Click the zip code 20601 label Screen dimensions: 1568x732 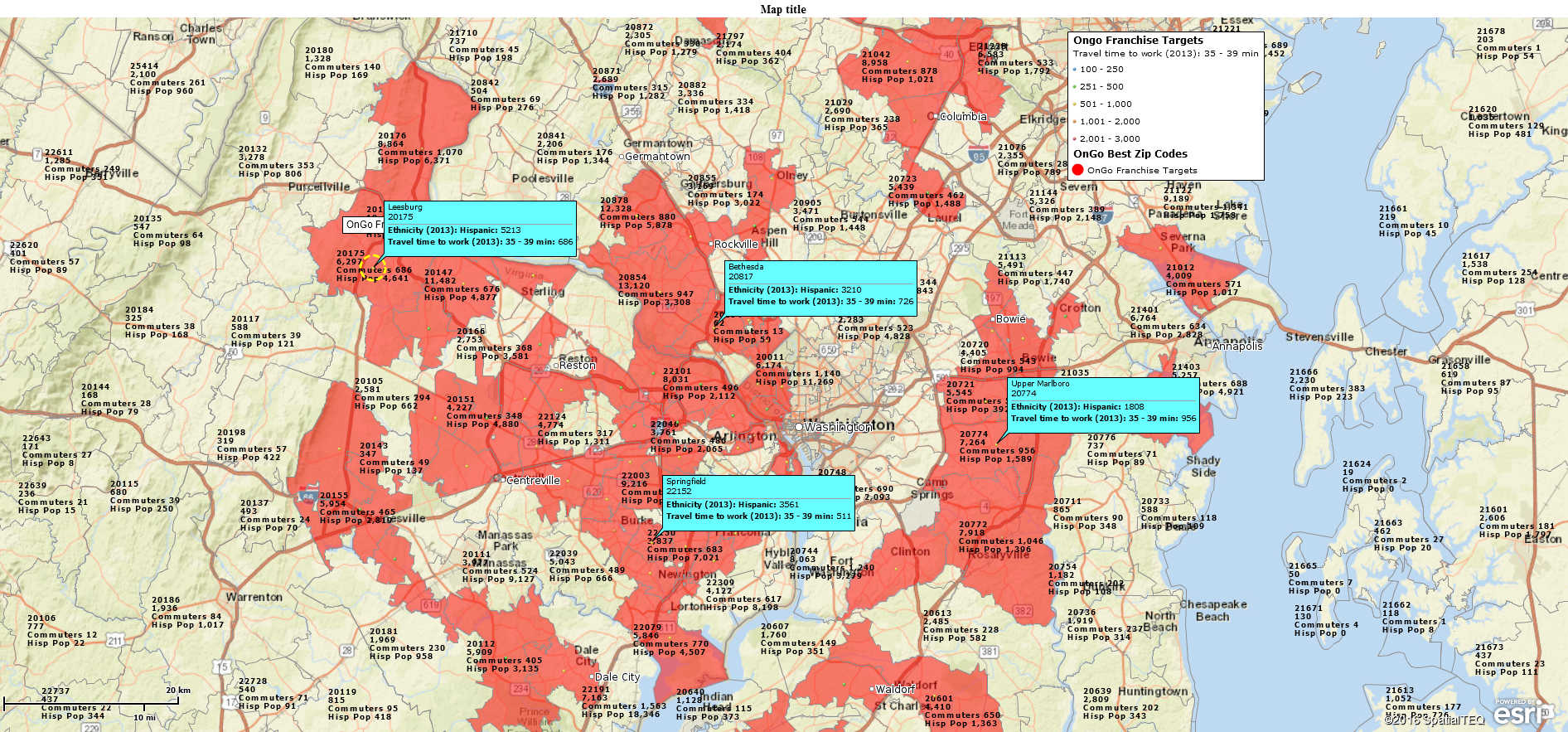[939, 699]
